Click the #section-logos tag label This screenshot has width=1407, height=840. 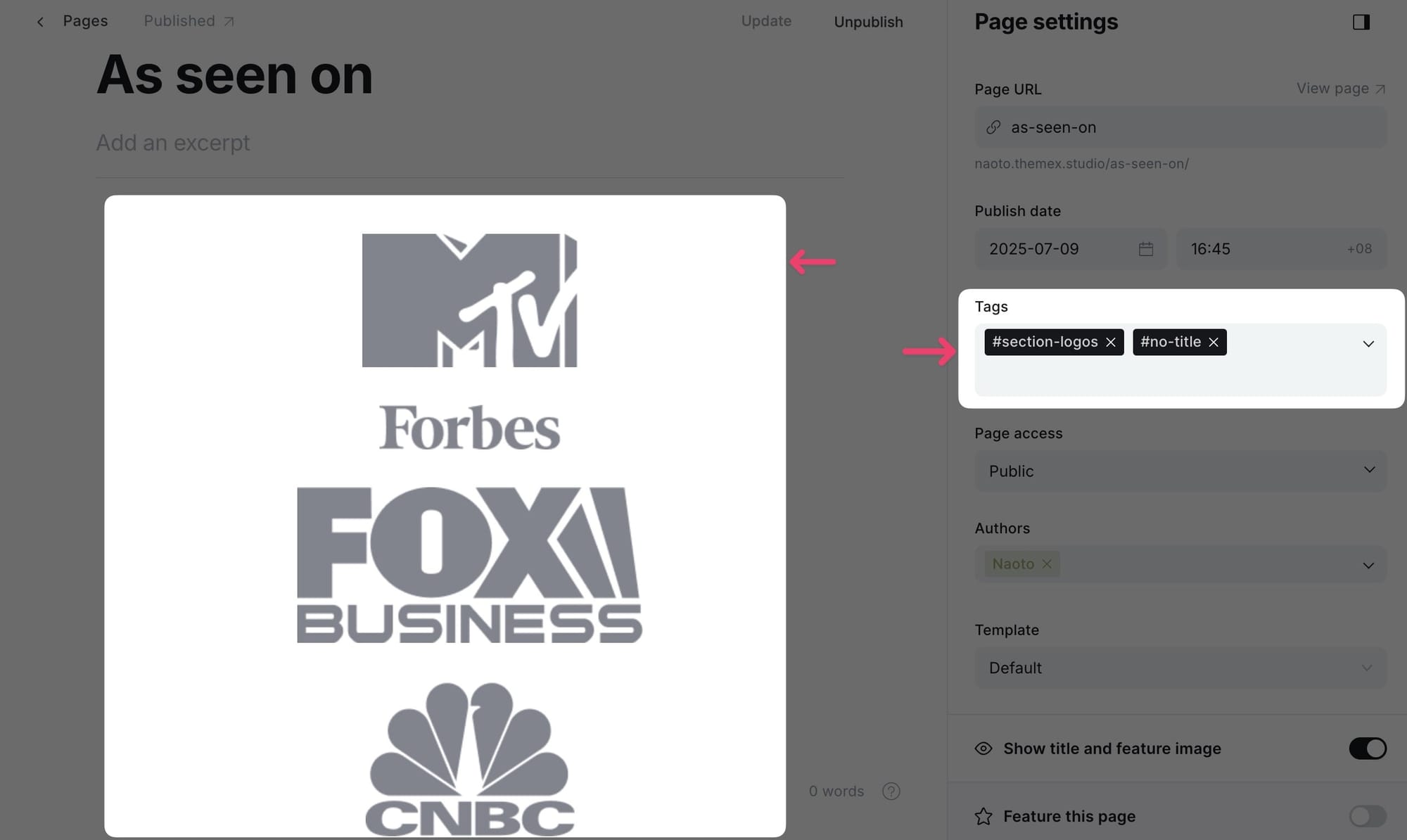tap(1045, 342)
